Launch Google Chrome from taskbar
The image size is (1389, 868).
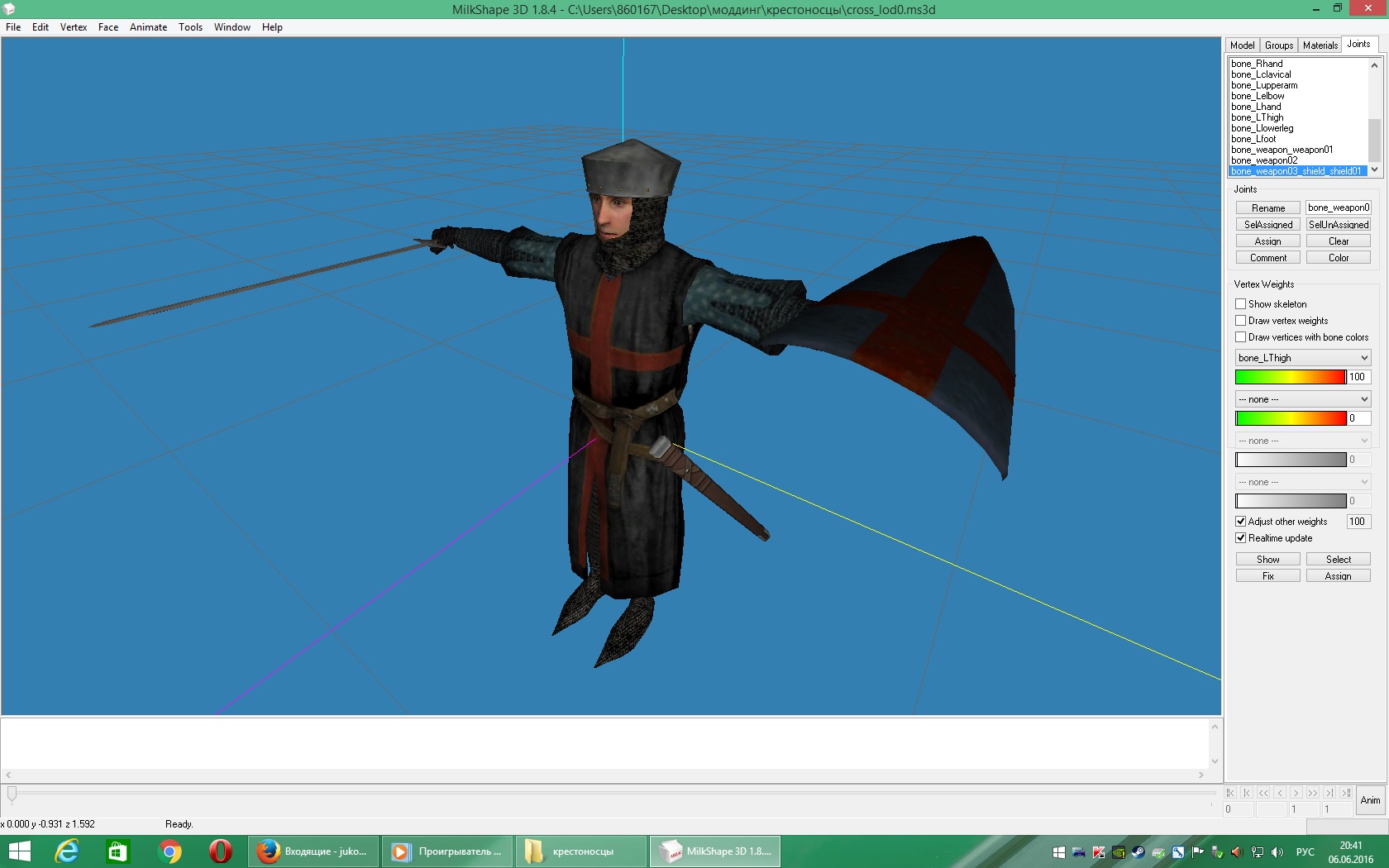click(x=170, y=851)
